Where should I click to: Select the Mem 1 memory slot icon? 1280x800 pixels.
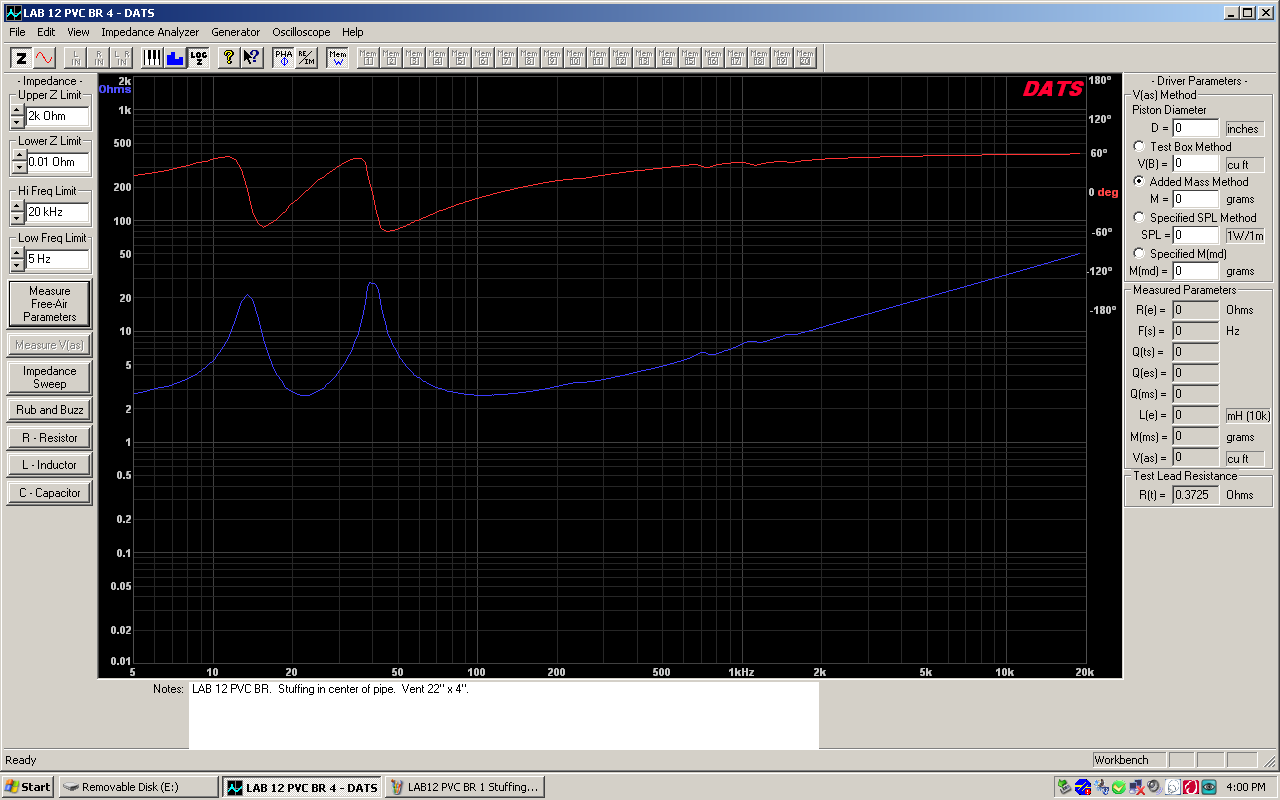coord(368,58)
